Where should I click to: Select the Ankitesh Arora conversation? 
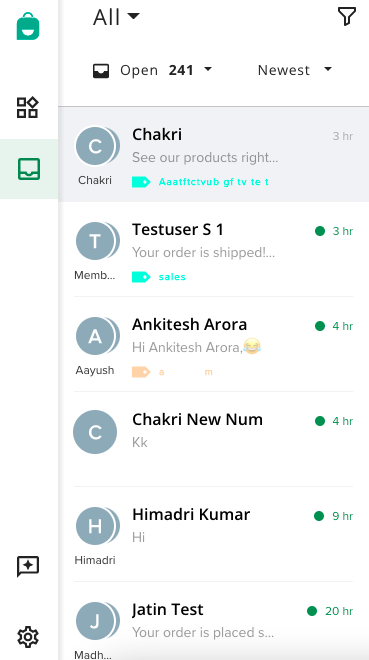point(214,344)
